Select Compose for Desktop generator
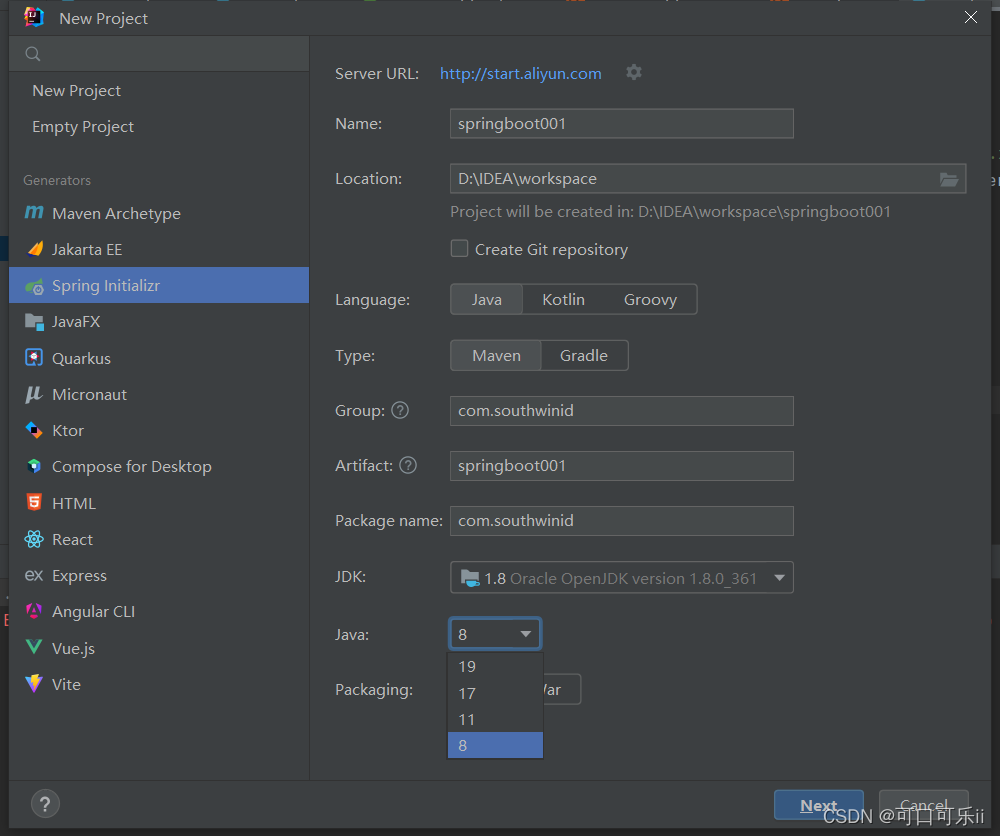Viewport: 1000px width, 836px height. 131,466
